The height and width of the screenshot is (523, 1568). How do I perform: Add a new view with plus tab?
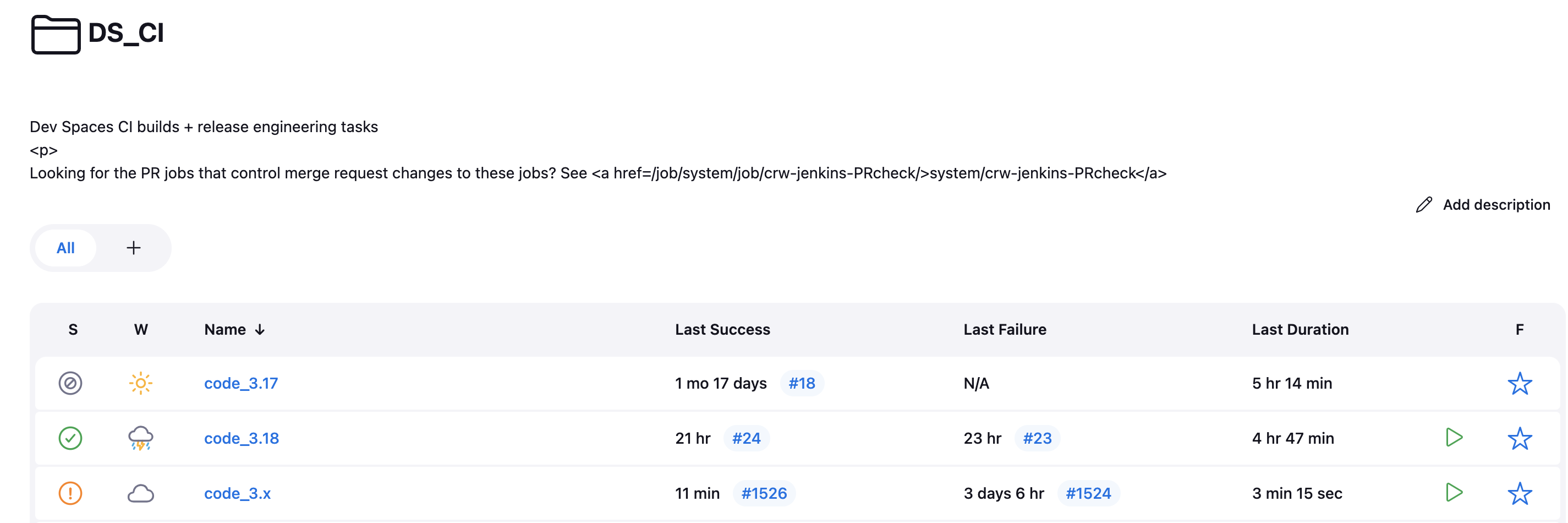133,248
